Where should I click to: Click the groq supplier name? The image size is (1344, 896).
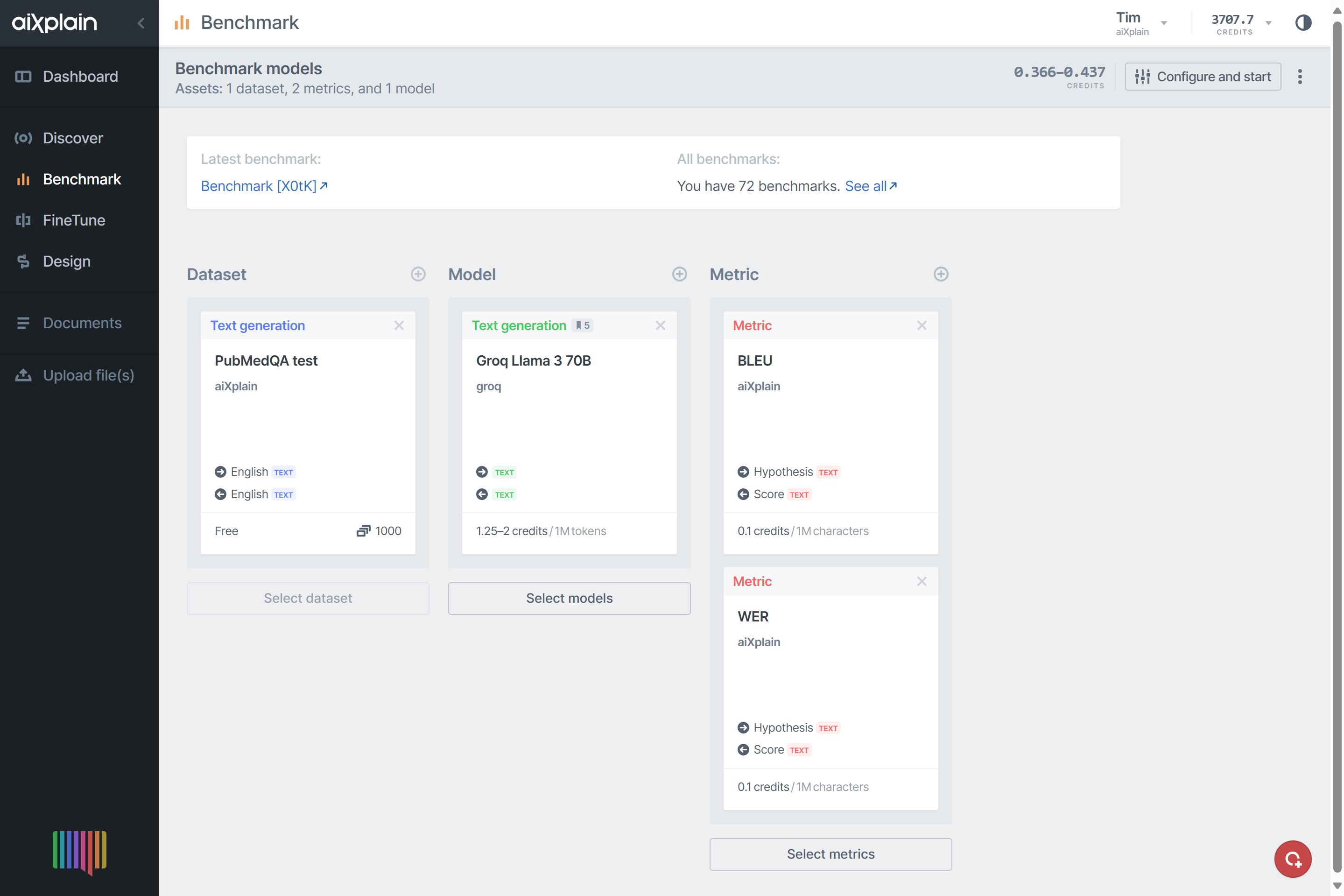[488, 386]
